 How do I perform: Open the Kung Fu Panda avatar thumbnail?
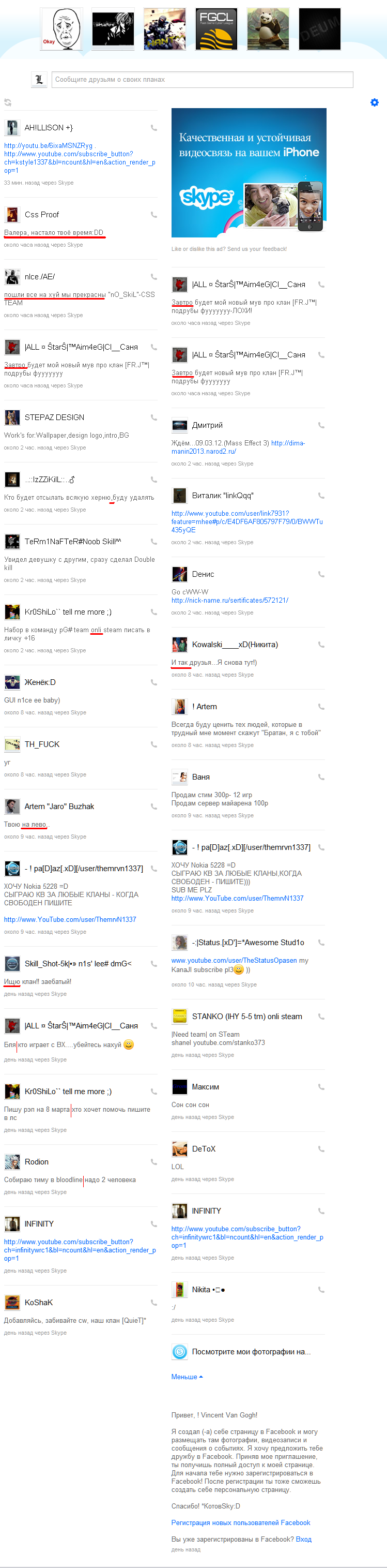(268, 29)
